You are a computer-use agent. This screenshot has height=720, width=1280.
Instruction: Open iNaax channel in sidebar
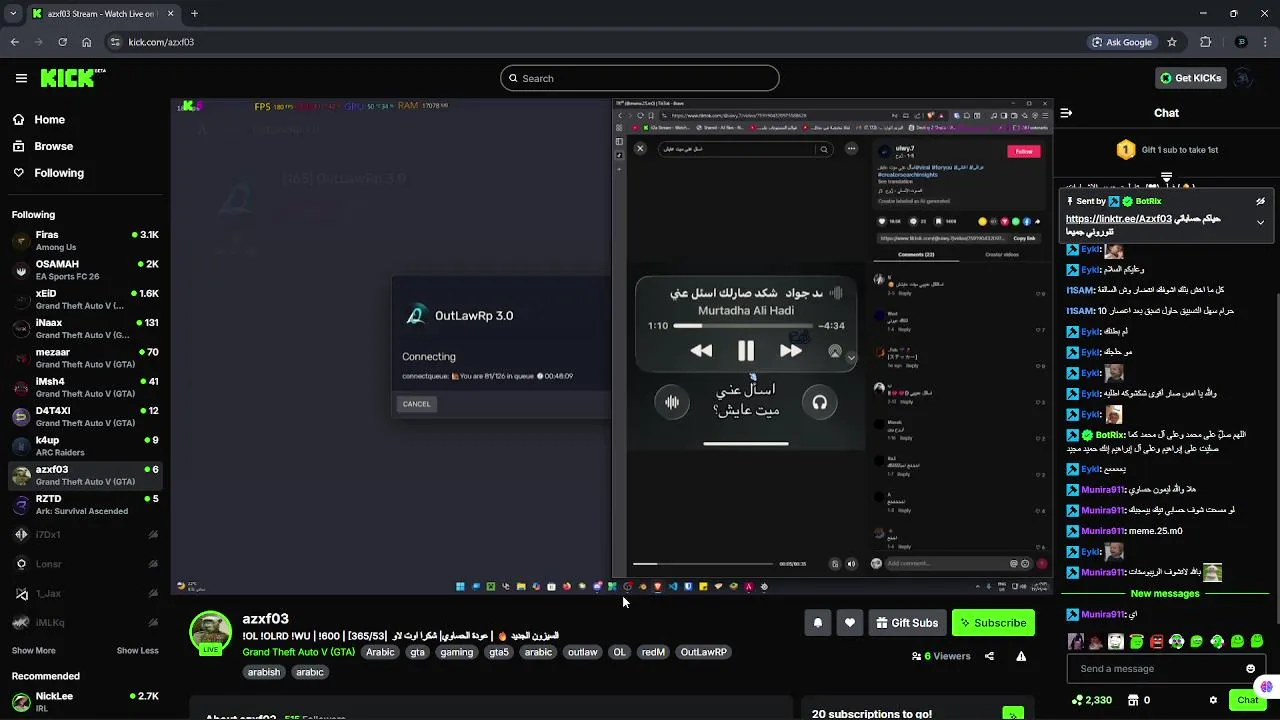tap(85, 328)
